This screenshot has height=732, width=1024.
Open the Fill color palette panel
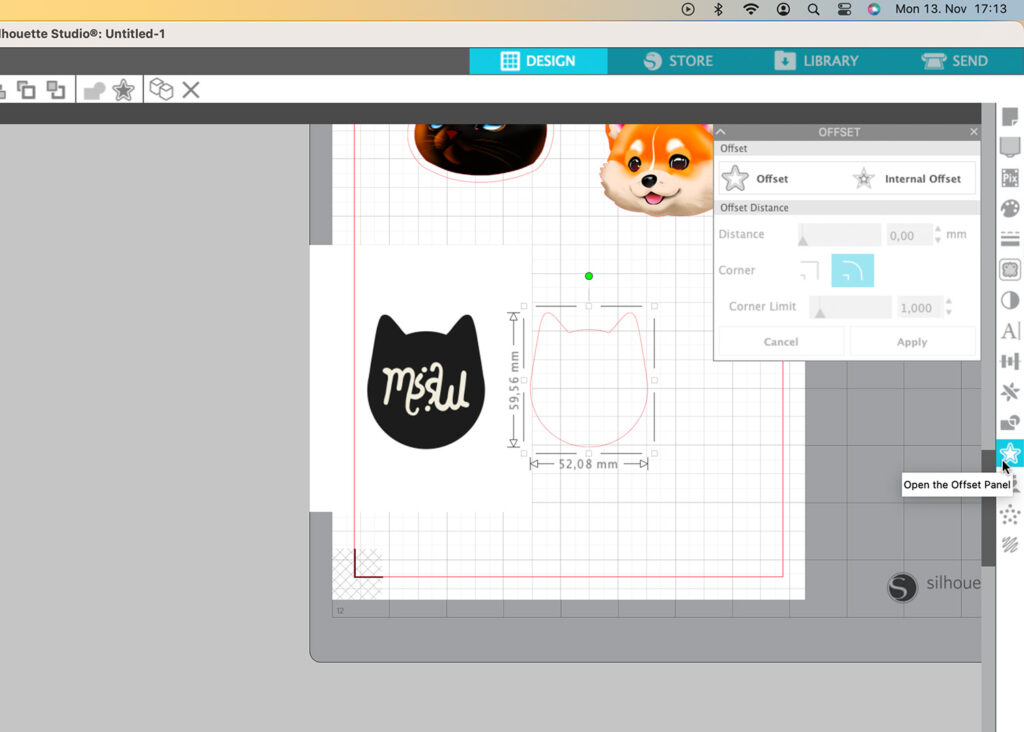1010,209
